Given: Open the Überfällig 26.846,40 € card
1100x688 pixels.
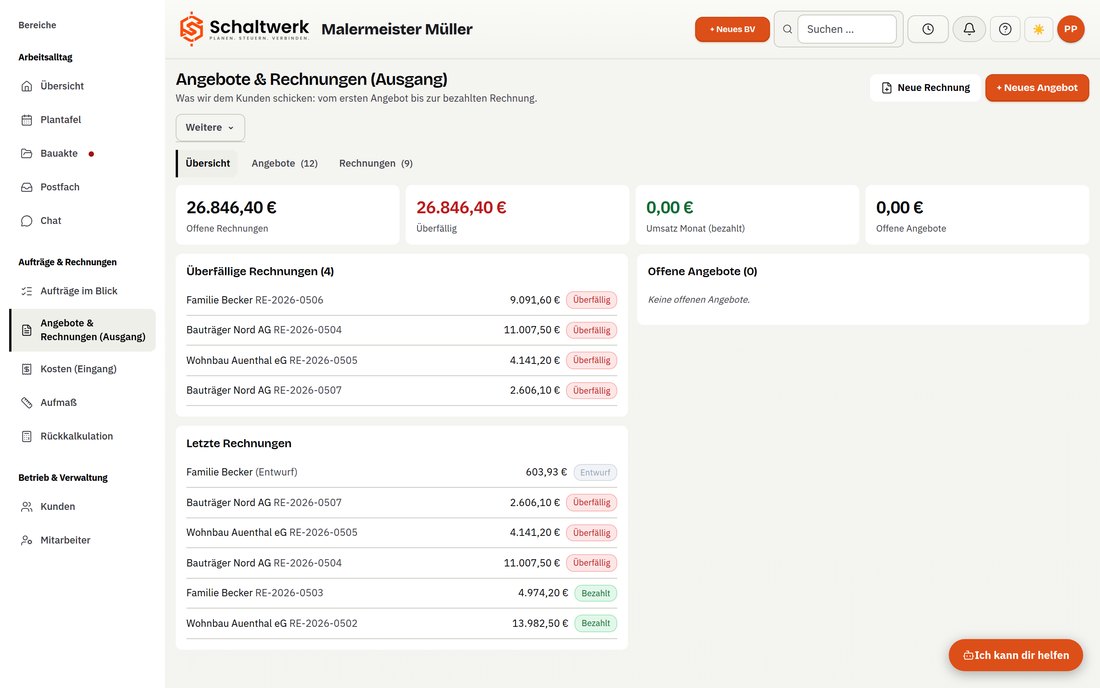Looking at the screenshot, I should (x=517, y=215).
